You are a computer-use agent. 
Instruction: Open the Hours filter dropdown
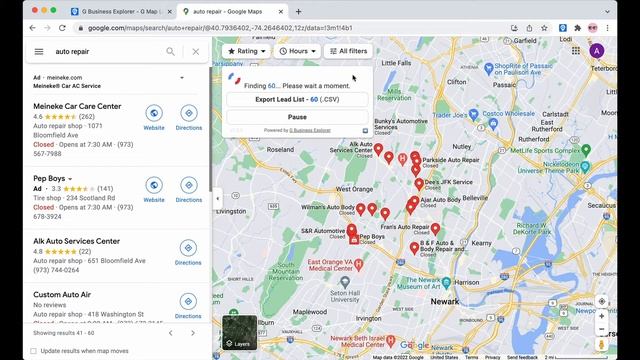pos(297,51)
